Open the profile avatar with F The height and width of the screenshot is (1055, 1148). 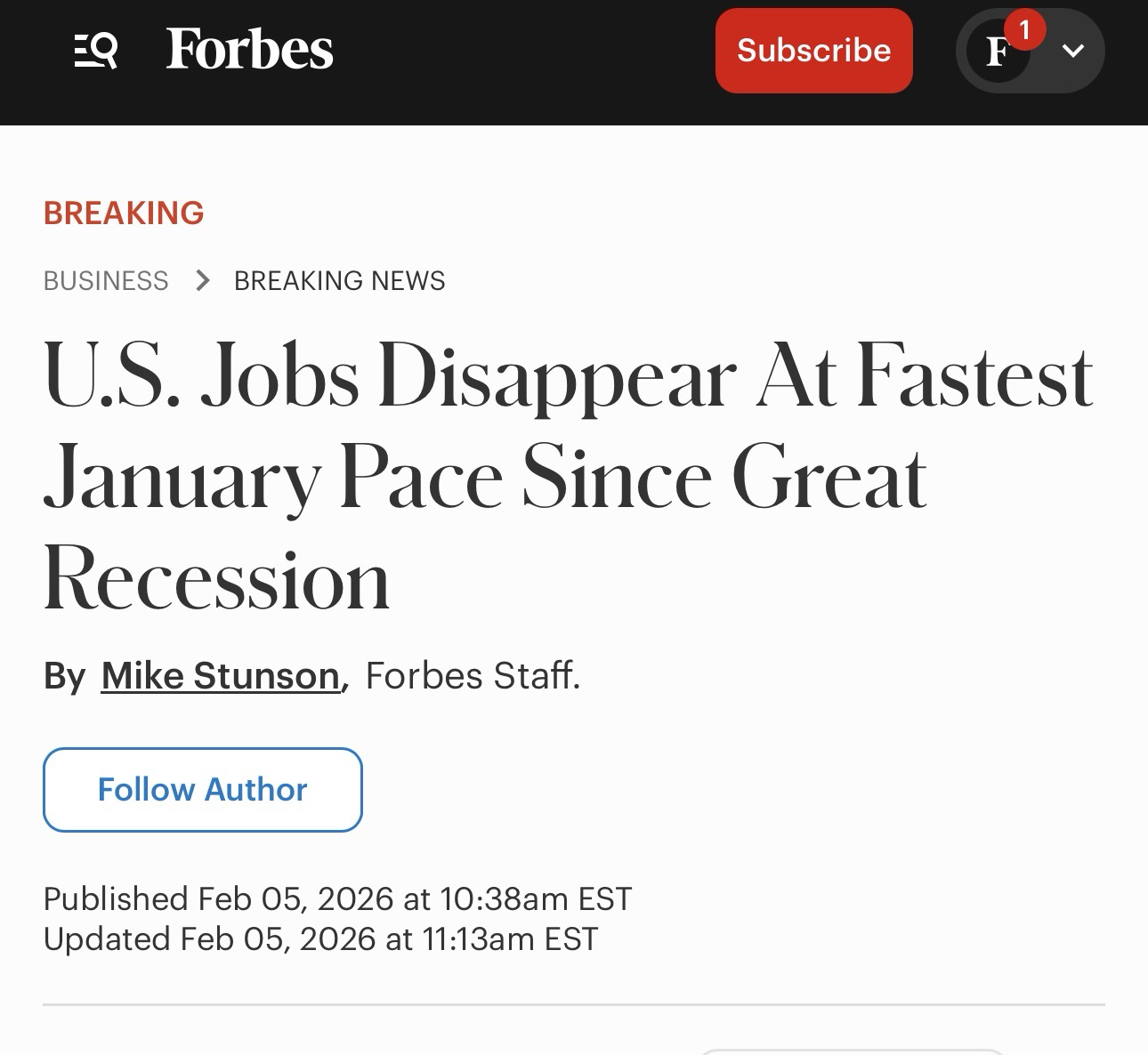[997, 52]
